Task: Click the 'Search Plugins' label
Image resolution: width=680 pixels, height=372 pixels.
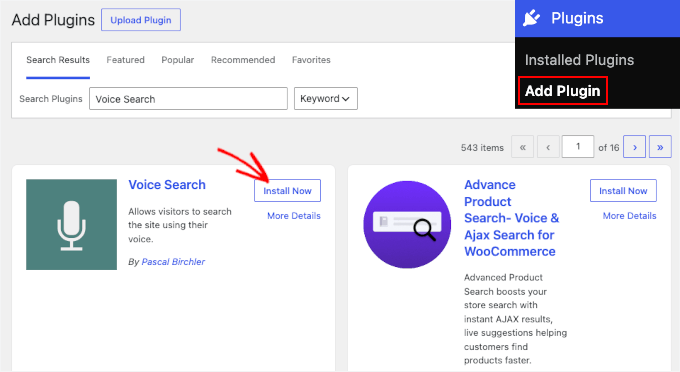Action: 51,99
